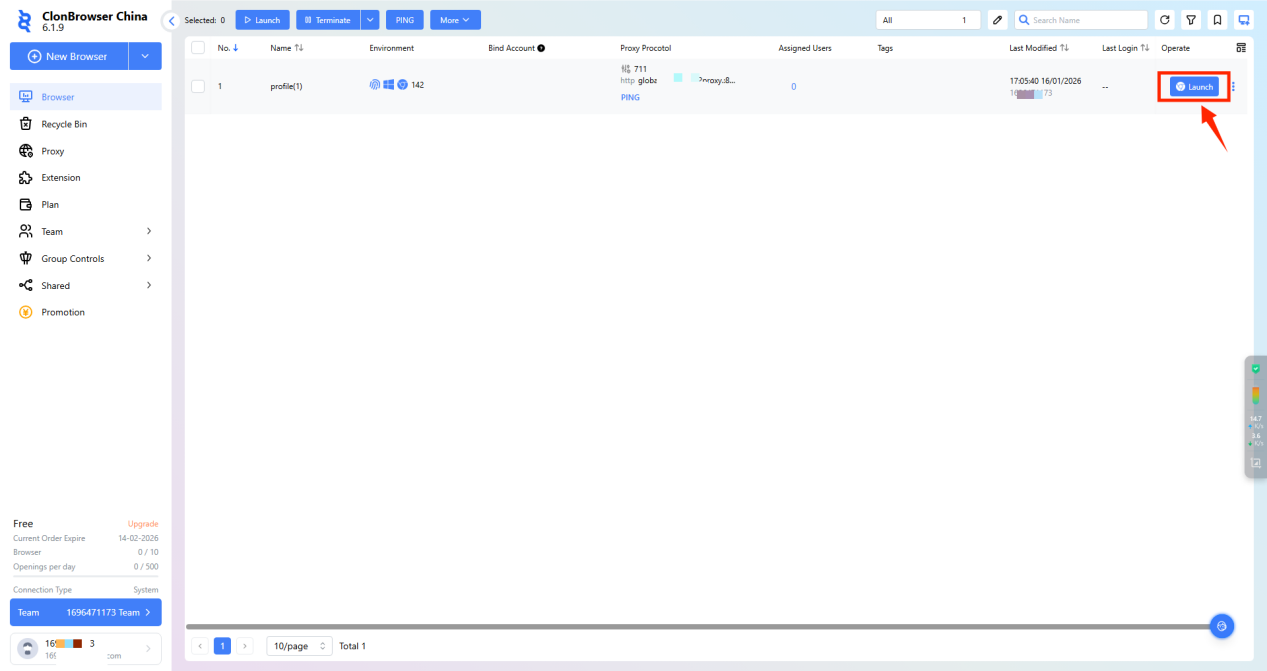Open the filter funnel icon
Screen dimensions: 1267x671
pyautogui.click(x=1191, y=20)
